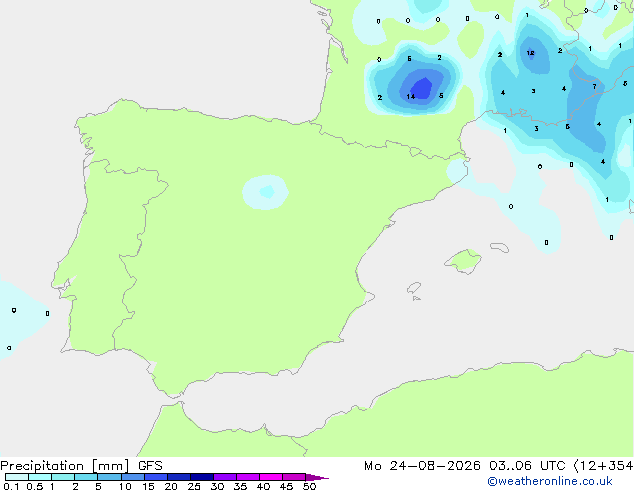
Task: Click the legend tick label '0.1'
Action: (x=11, y=486)
